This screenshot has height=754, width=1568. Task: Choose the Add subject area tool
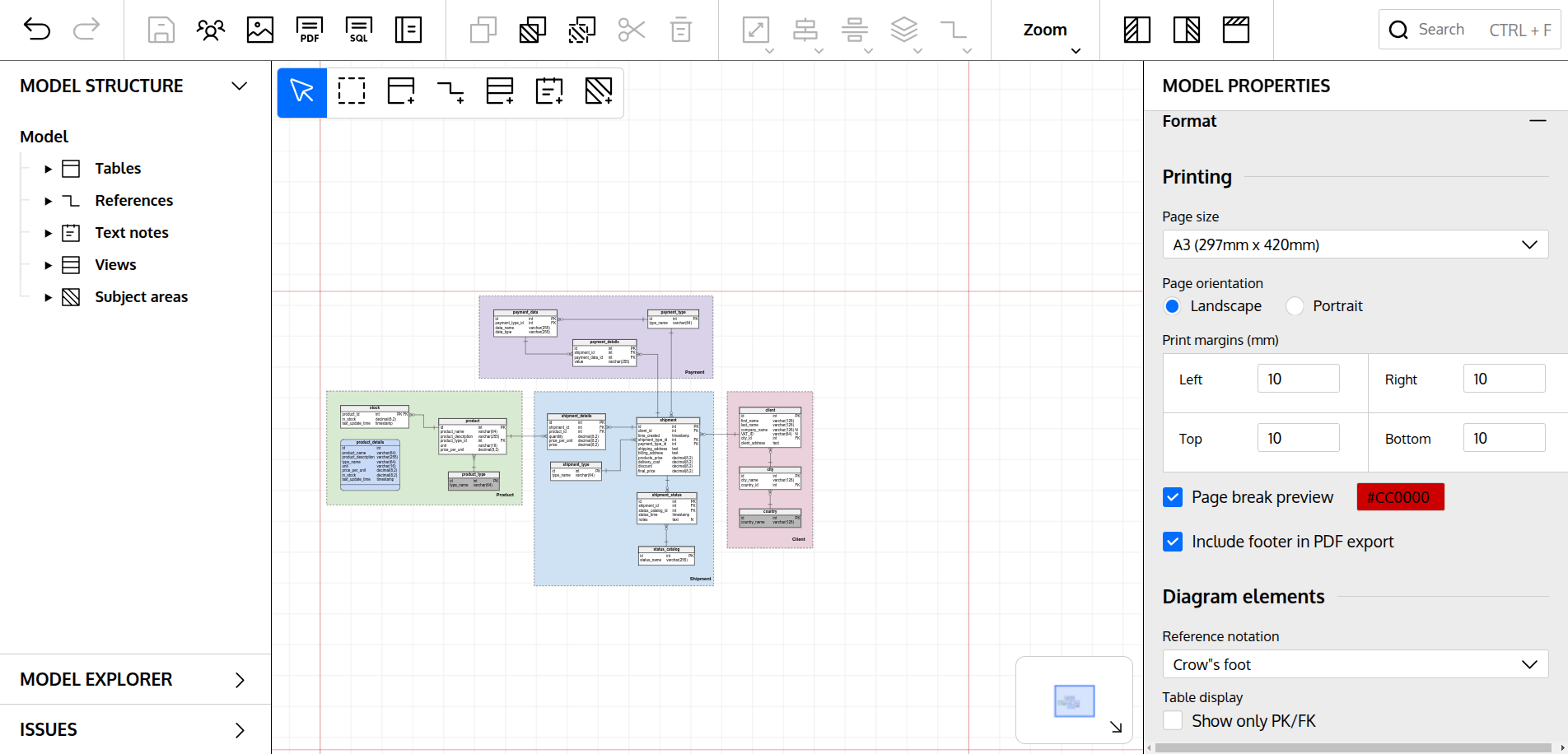pyautogui.click(x=599, y=91)
